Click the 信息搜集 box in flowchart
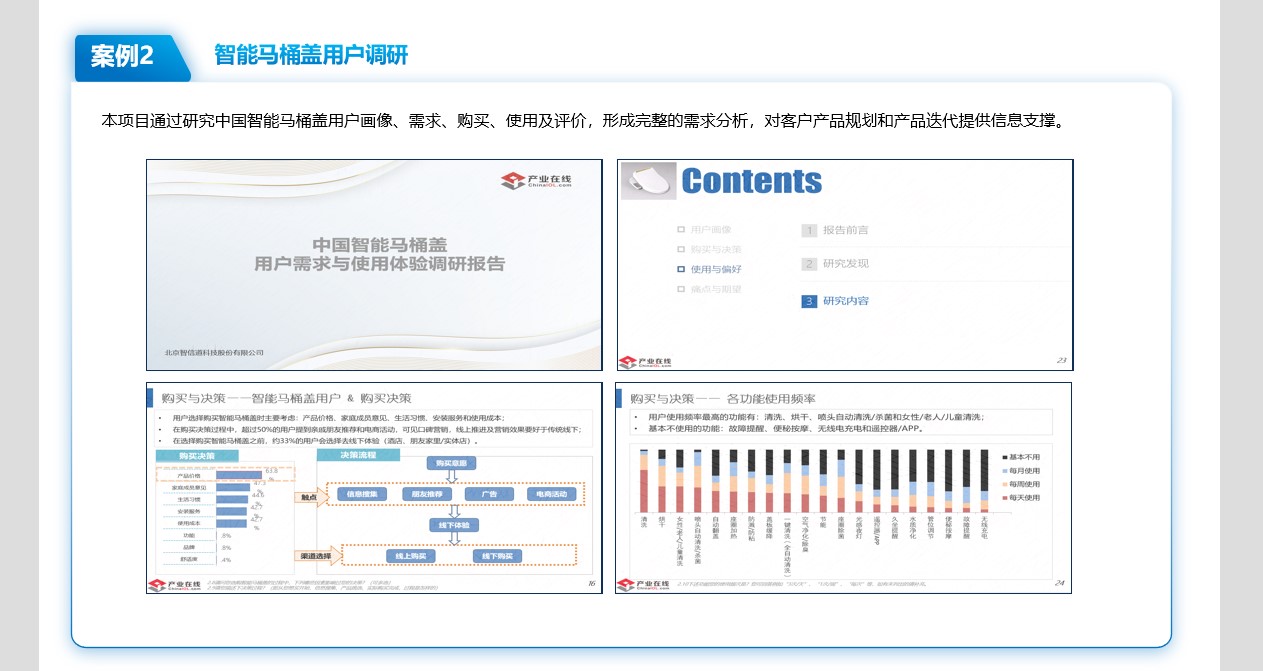The height and width of the screenshot is (671, 1263). (x=359, y=494)
